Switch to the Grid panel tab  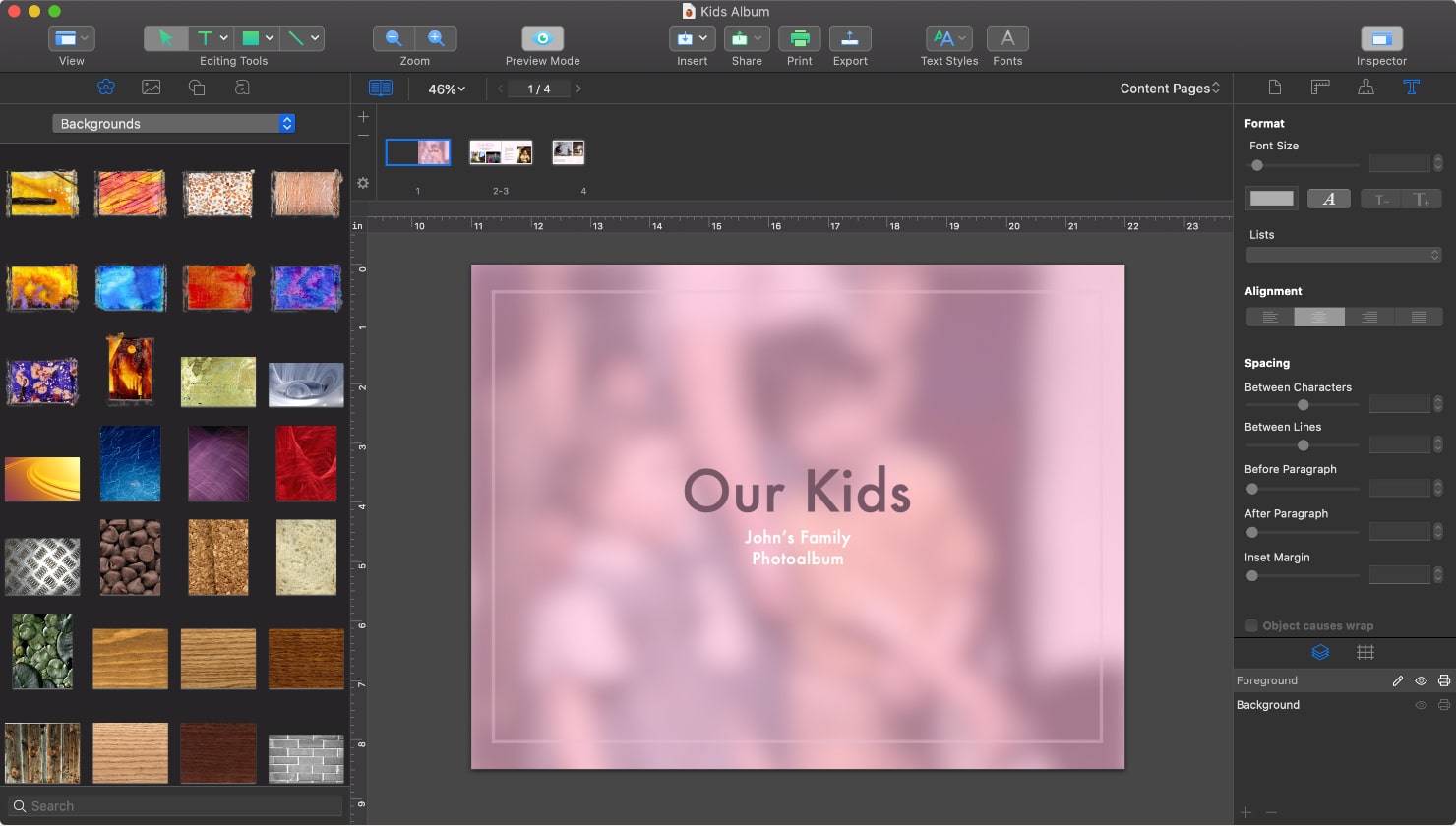1365,652
